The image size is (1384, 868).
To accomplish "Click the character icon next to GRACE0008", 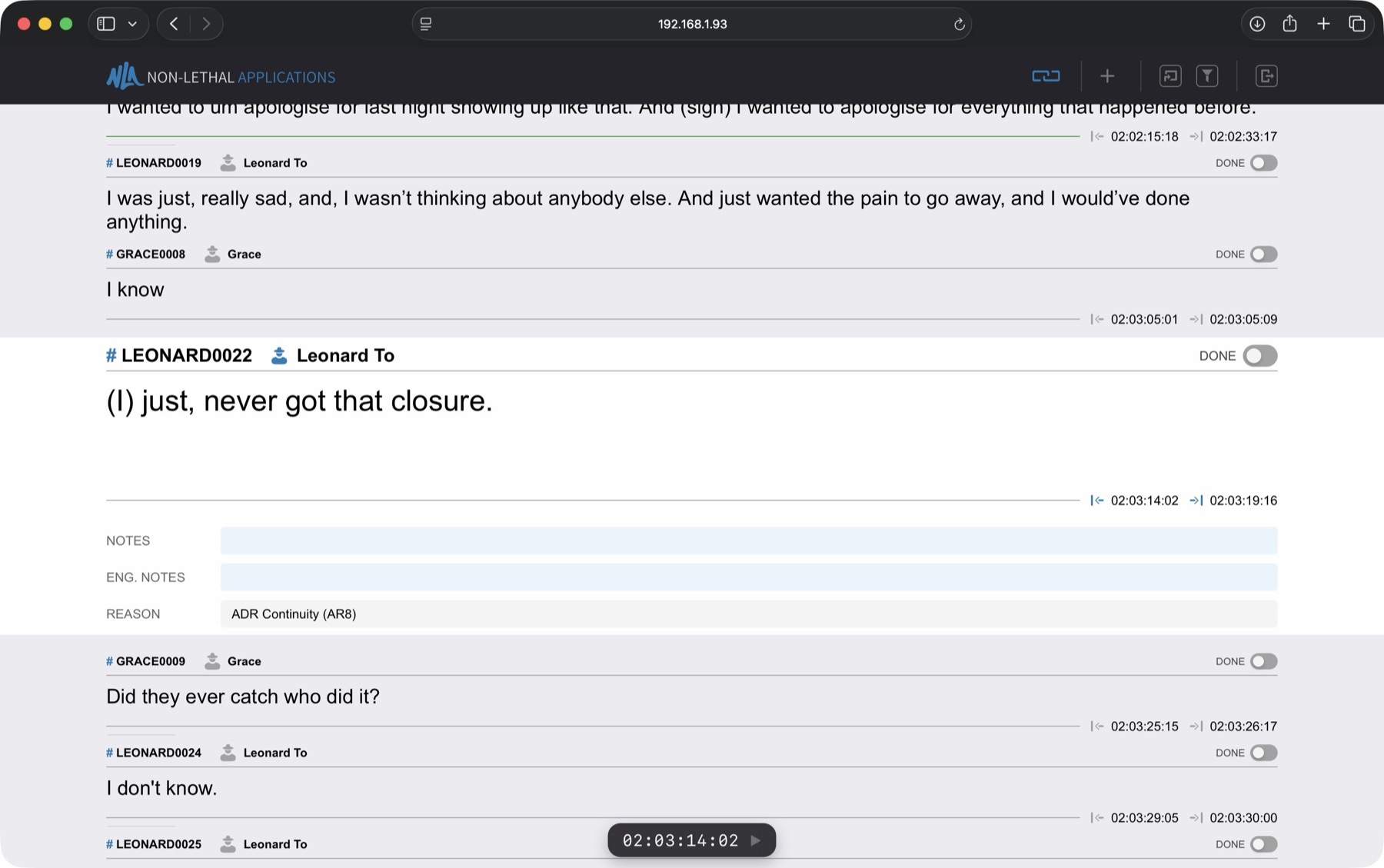I will point(212,254).
